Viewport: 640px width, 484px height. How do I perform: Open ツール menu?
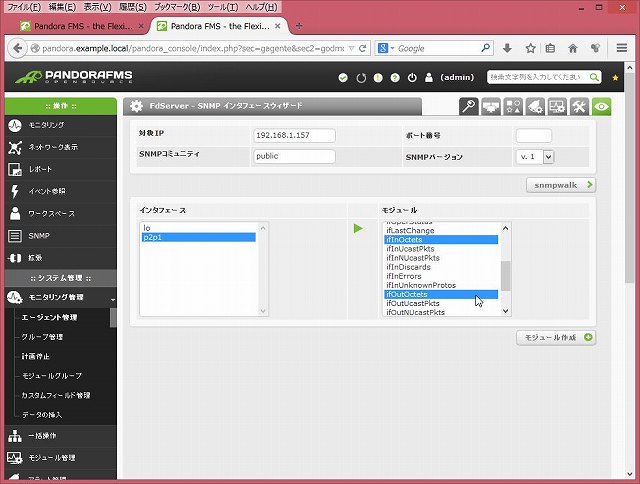pos(223,7)
